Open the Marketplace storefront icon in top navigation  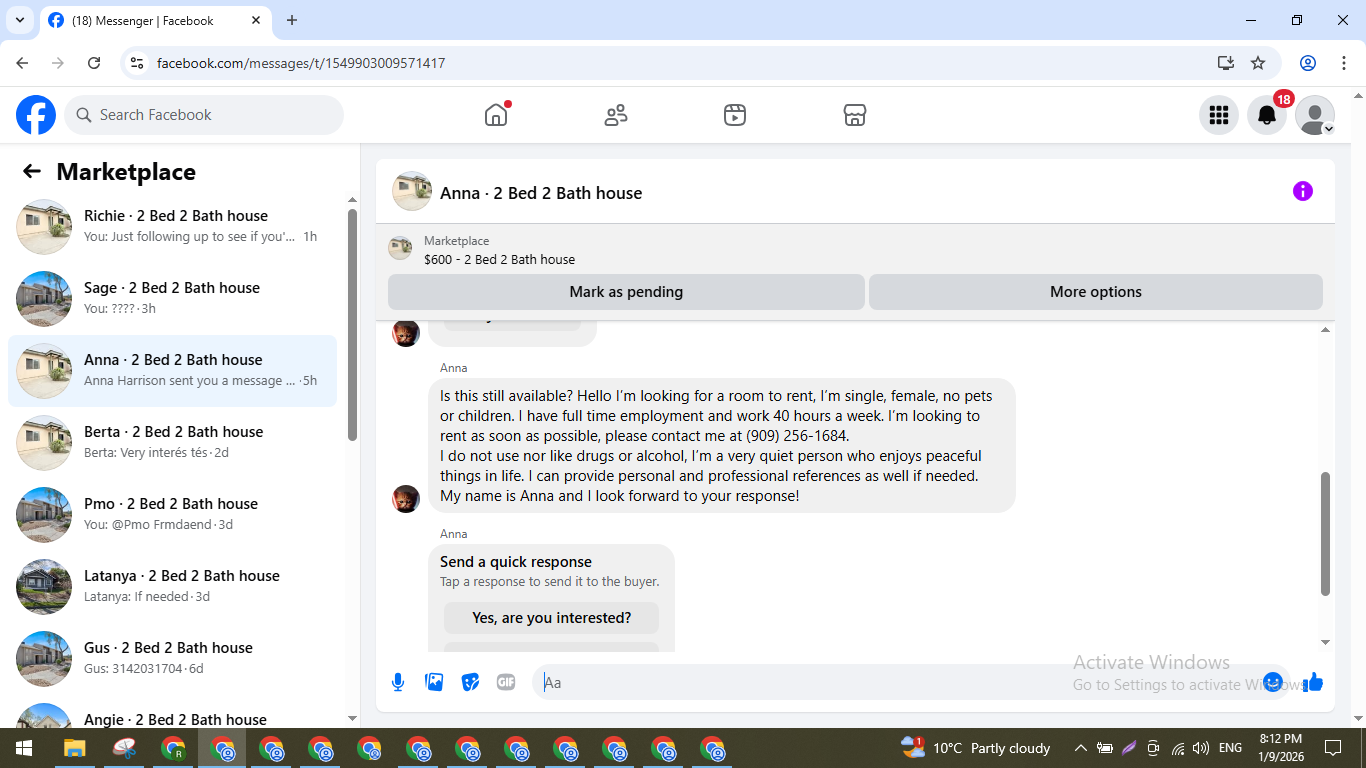(x=855, y=115)
